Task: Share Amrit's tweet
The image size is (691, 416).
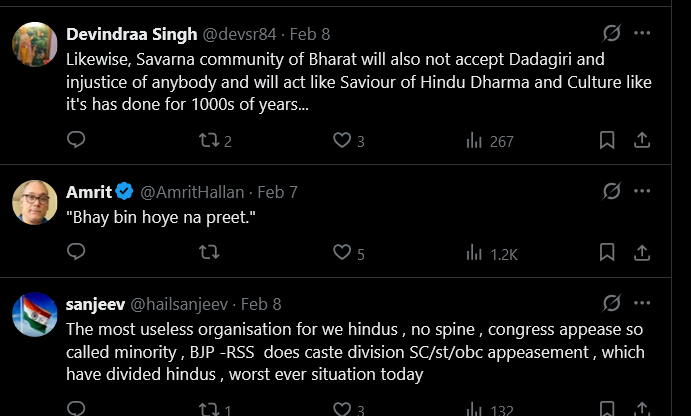Action: pos(644,253)
